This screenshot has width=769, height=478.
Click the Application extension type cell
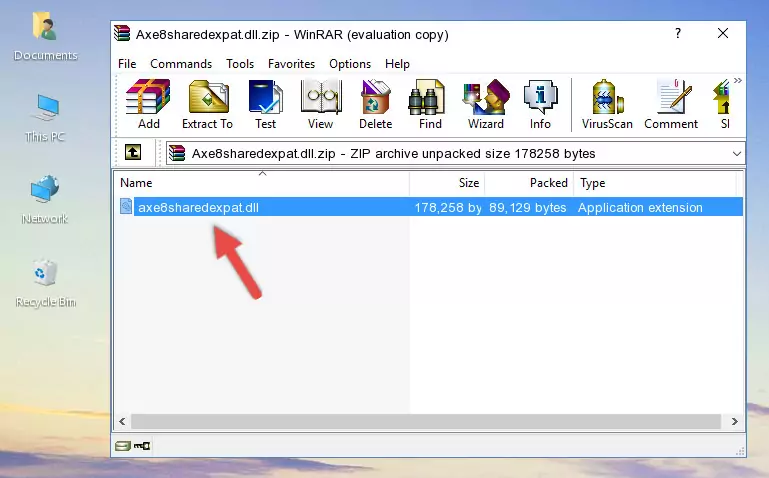(x=640, y=207)
